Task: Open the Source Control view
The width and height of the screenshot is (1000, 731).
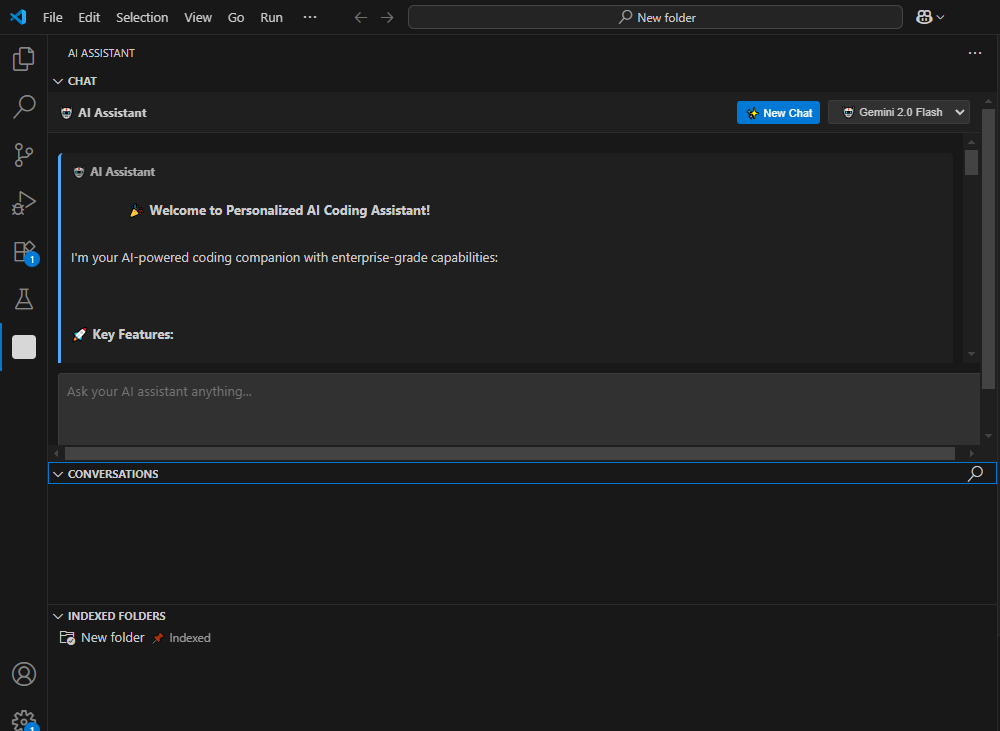Action: 24,155
